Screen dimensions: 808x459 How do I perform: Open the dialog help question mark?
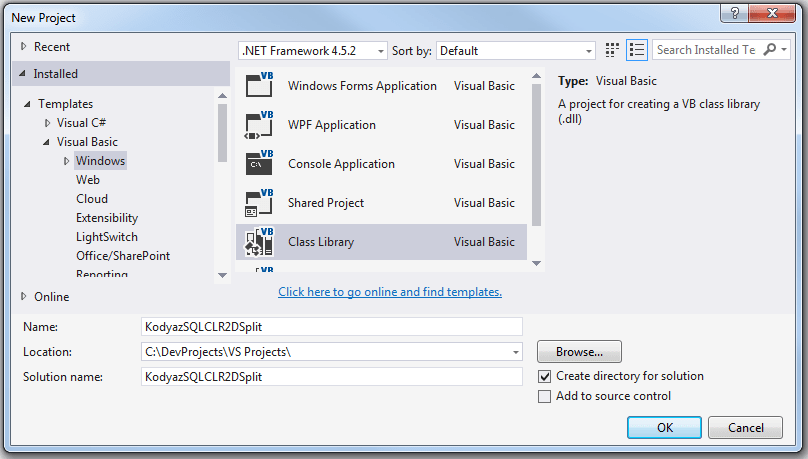pyautogui.click(x=735, y=13)
